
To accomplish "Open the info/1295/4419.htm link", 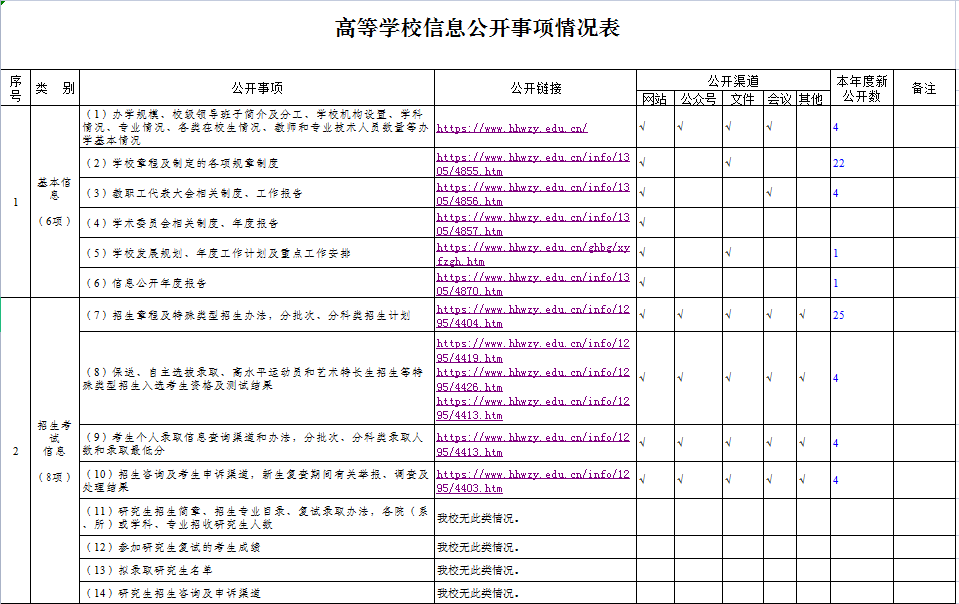I will pos(533,350).
